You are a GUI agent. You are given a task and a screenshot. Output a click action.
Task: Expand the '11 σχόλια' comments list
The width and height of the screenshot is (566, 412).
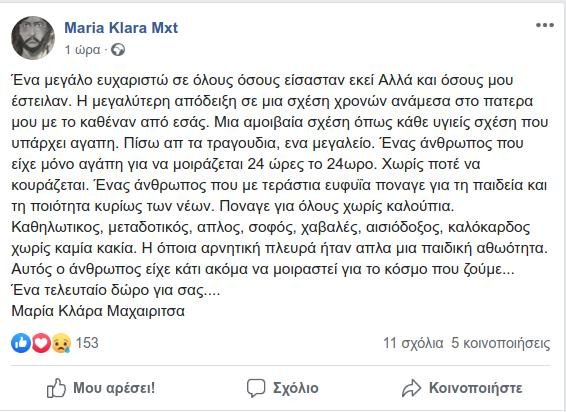point(413,343)
